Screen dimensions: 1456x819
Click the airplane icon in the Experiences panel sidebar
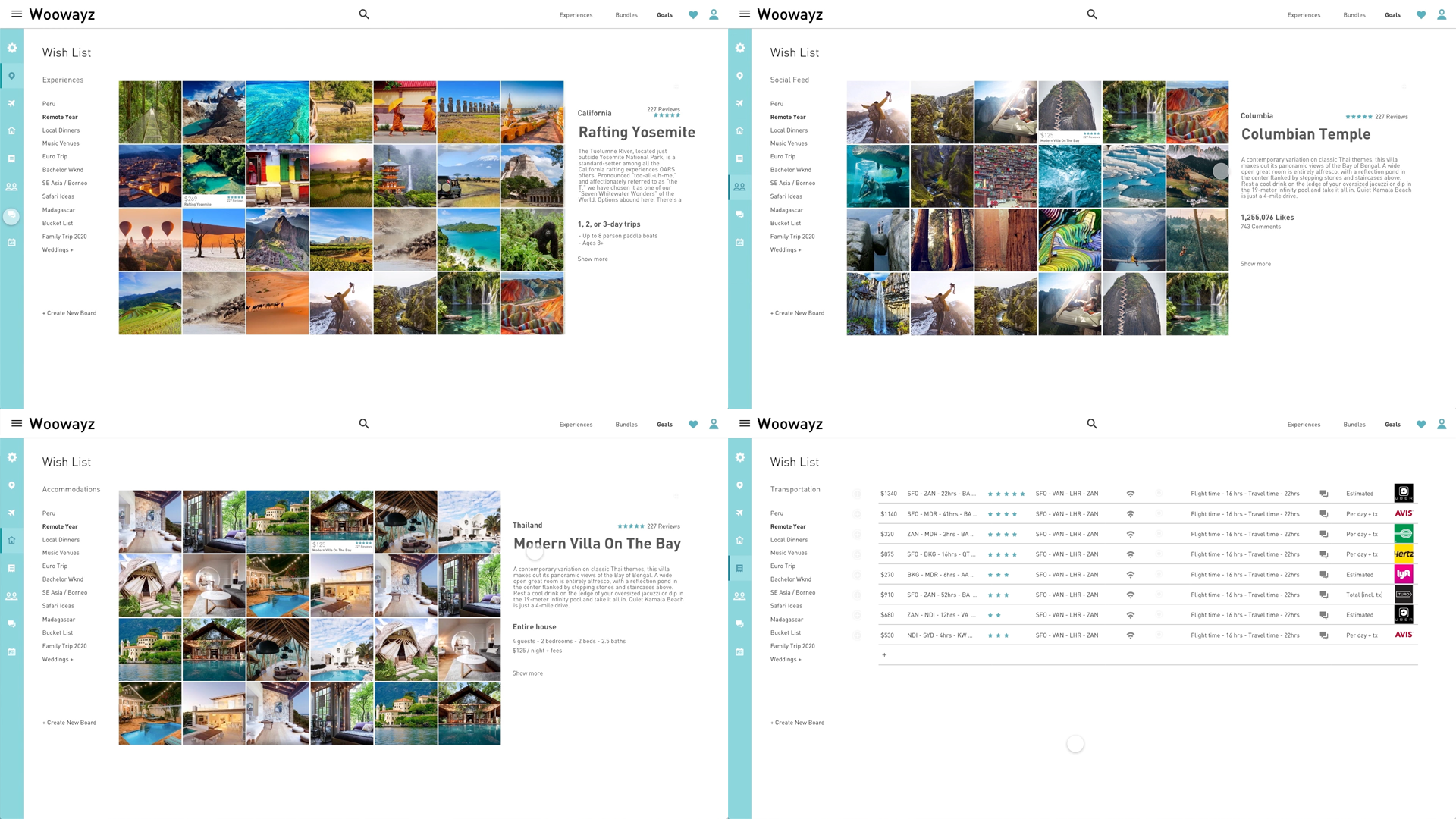pos(11,103)
